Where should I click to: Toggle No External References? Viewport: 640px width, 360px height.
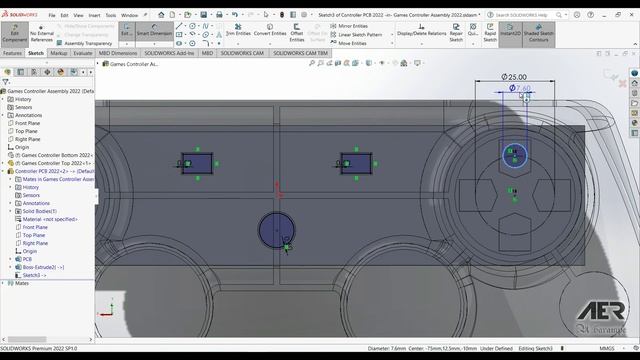(x=42, y=34)
